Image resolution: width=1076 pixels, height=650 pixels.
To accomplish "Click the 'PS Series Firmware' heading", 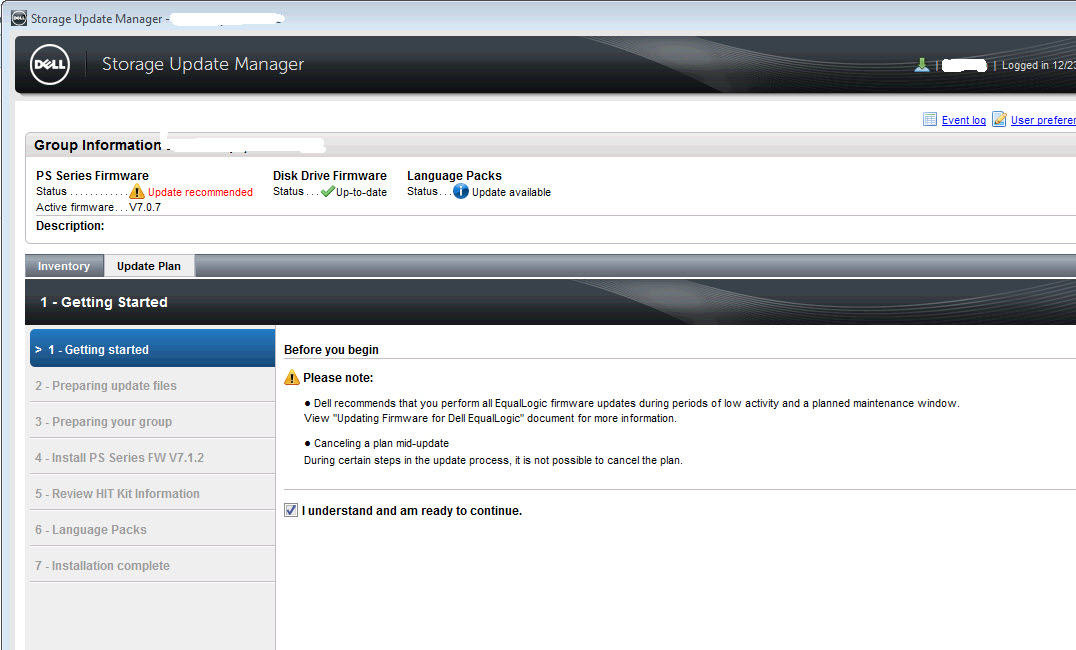I will pyautogui.click(x=92, y=176).
